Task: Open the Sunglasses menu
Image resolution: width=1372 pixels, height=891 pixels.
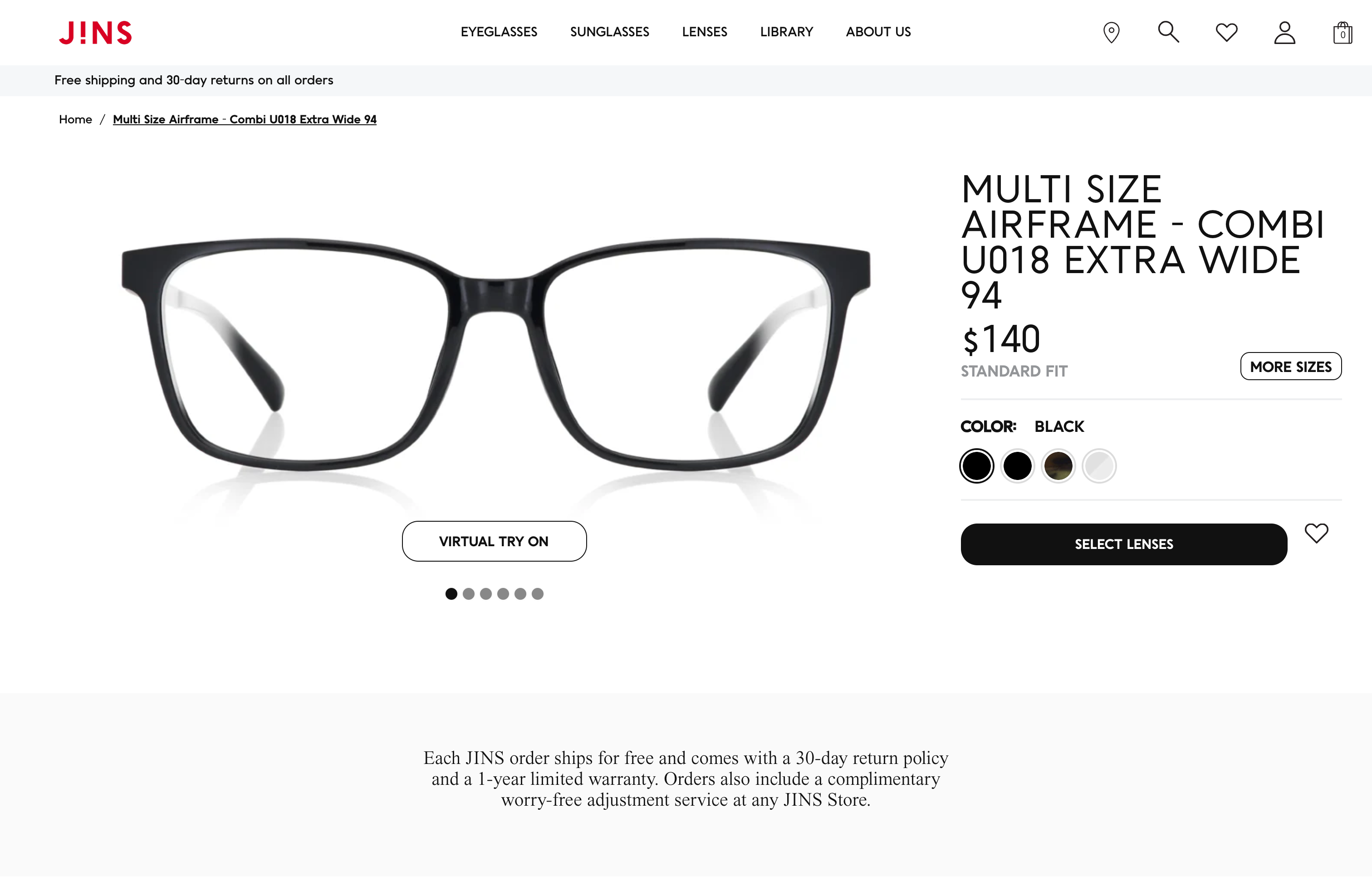Action: coord(609,32)
